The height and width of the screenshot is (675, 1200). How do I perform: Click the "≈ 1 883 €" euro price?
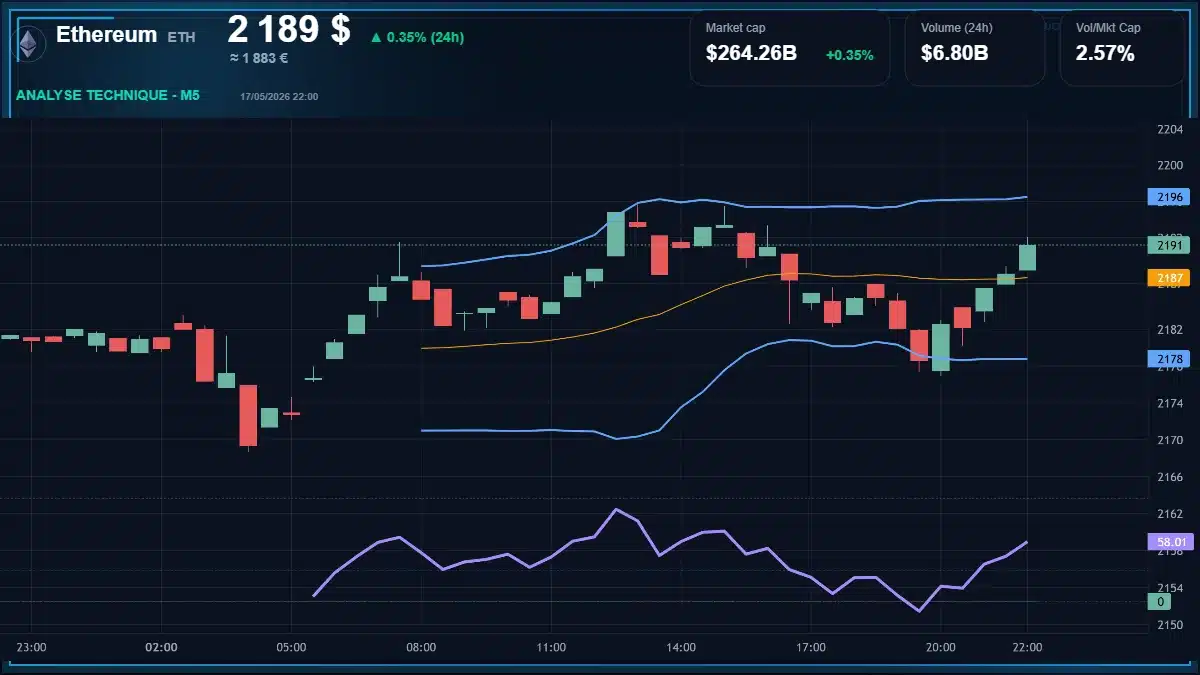click(x=259, y=58)
